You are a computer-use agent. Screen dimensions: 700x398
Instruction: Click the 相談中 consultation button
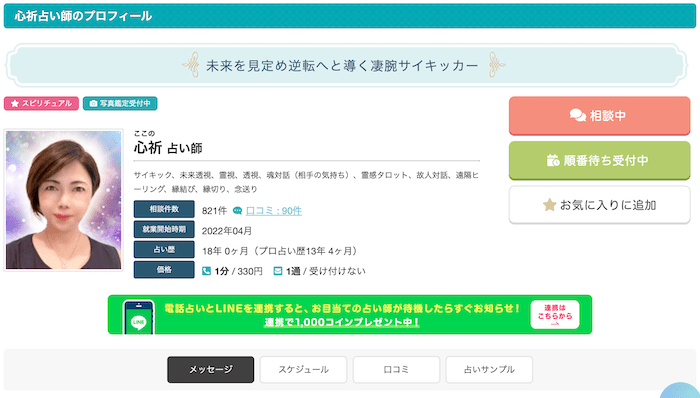(600, 116)
